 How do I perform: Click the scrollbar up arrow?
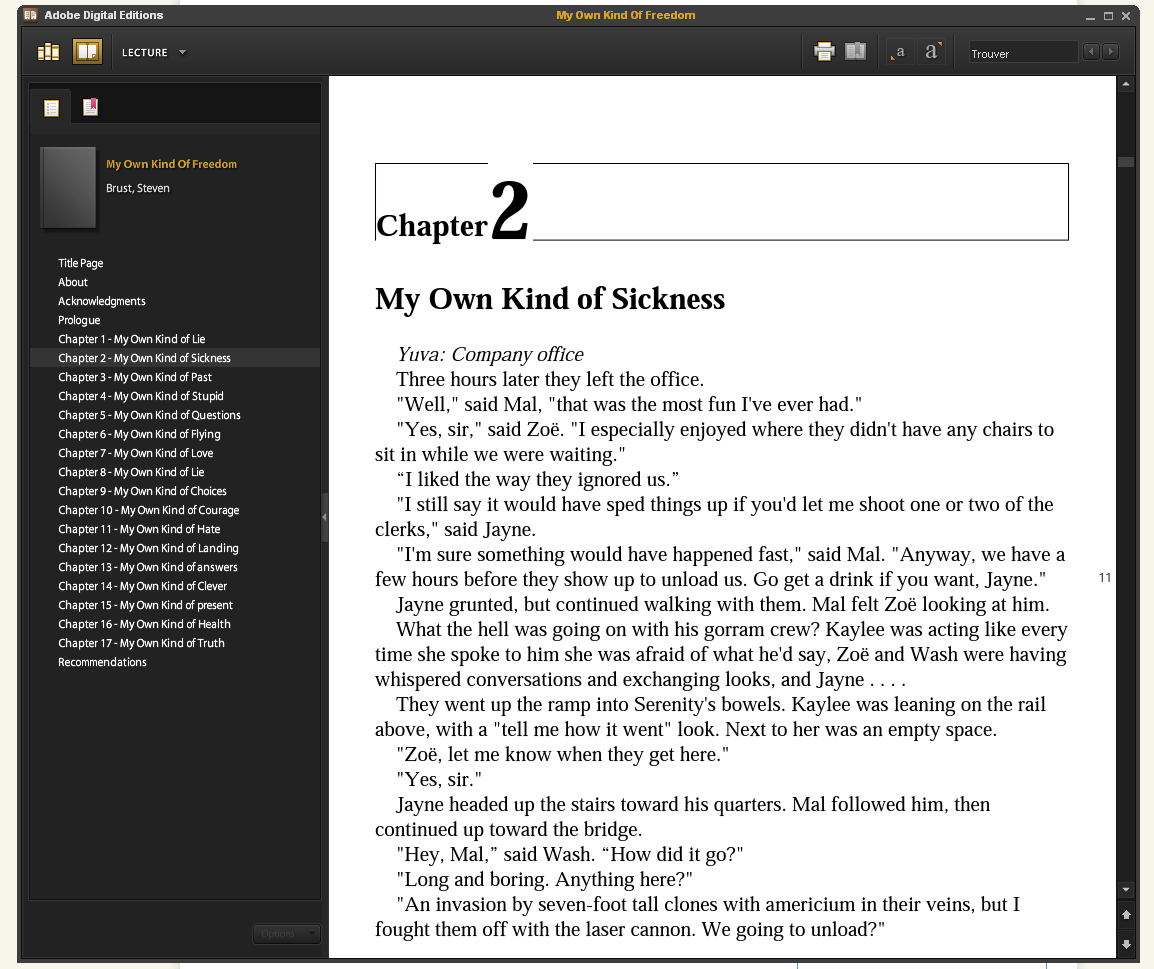[1126, 85]
